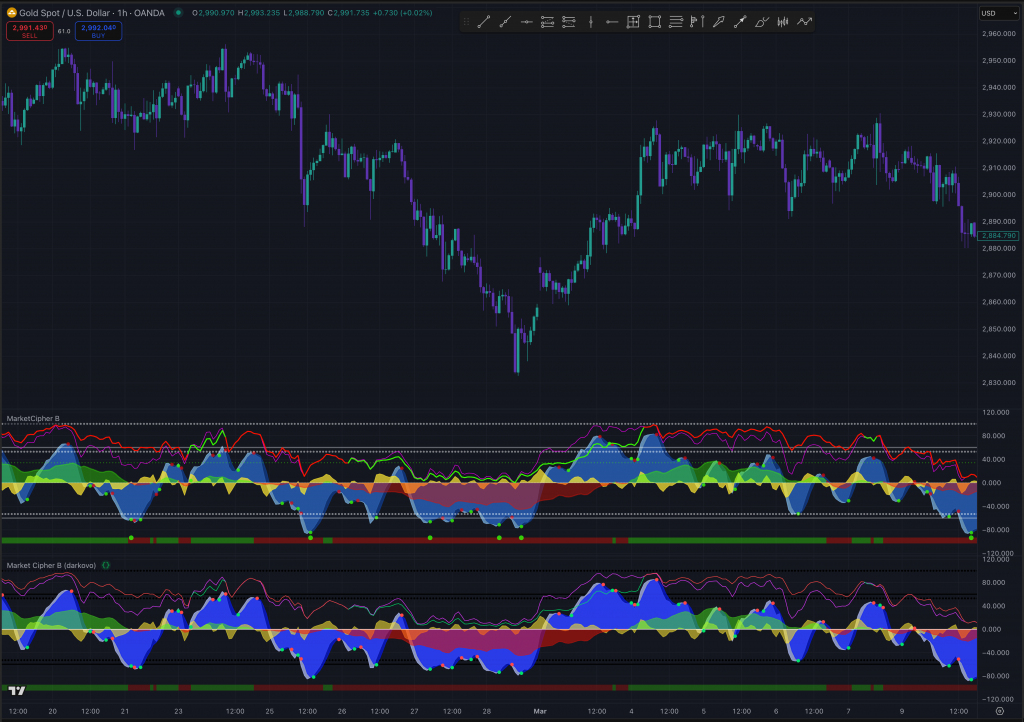
Task: Select the bars pattern tool
Action: [x=783, y=21]
